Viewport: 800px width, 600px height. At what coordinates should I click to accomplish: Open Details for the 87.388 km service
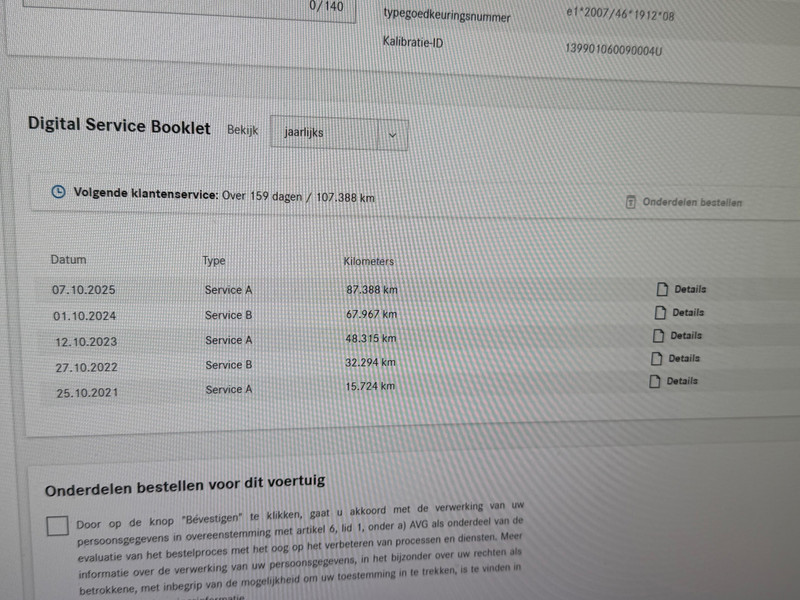[690, 289]
